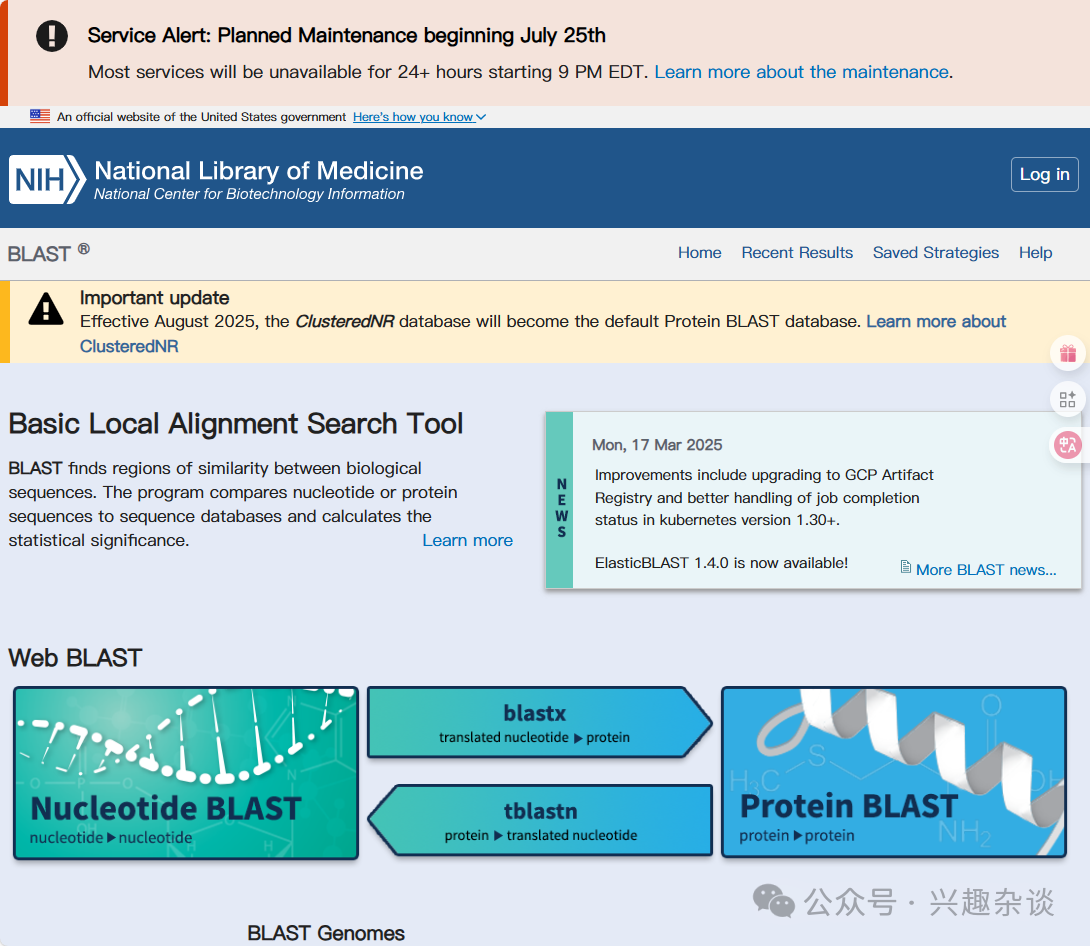Open the "Learn more about ClusteredNR" link
This screenshot has height=946, width=1090.
pos(935,322)
